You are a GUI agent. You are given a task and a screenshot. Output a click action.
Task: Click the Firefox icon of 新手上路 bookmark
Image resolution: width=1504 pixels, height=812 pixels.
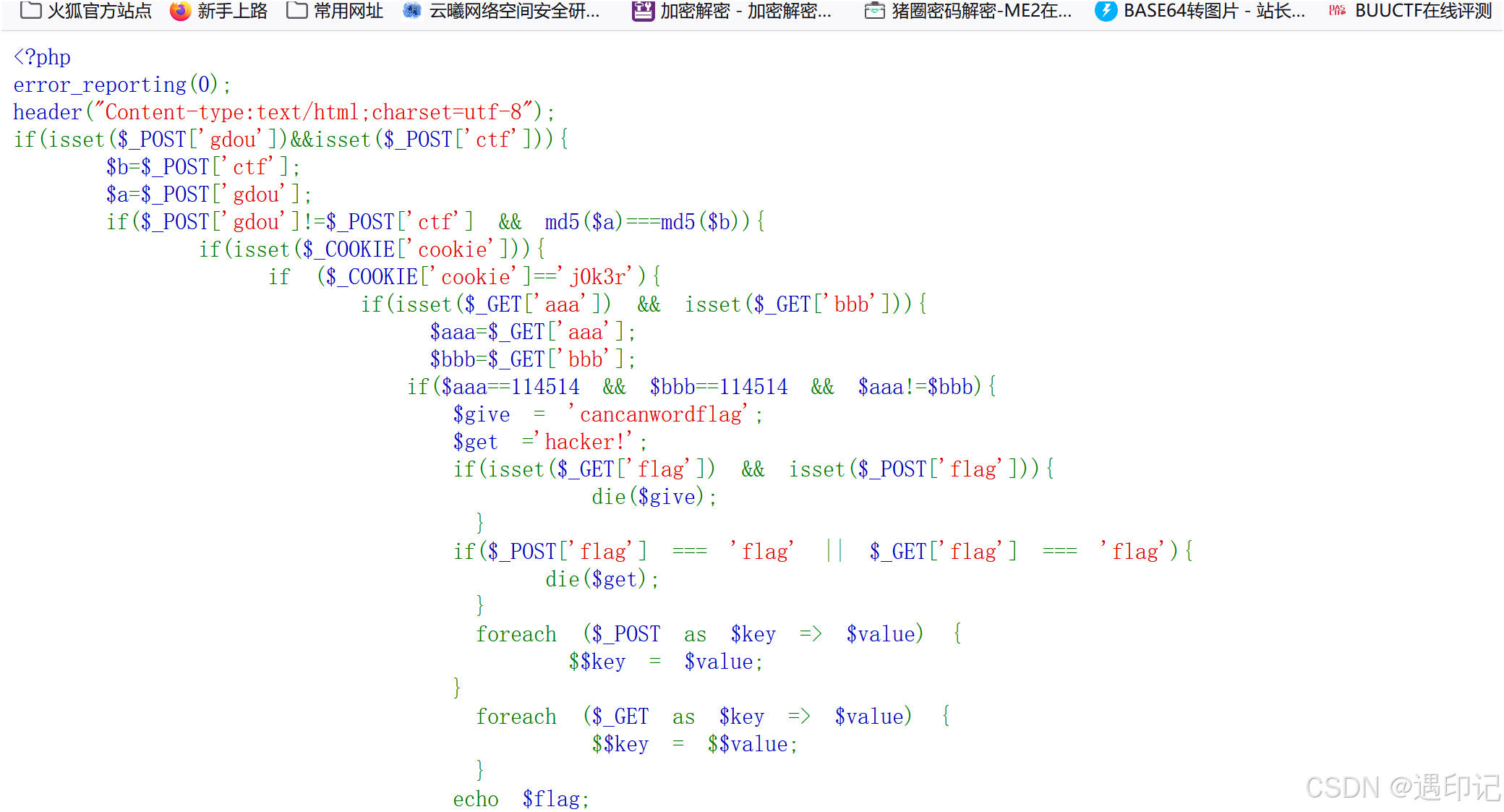(x=180, y=10)
